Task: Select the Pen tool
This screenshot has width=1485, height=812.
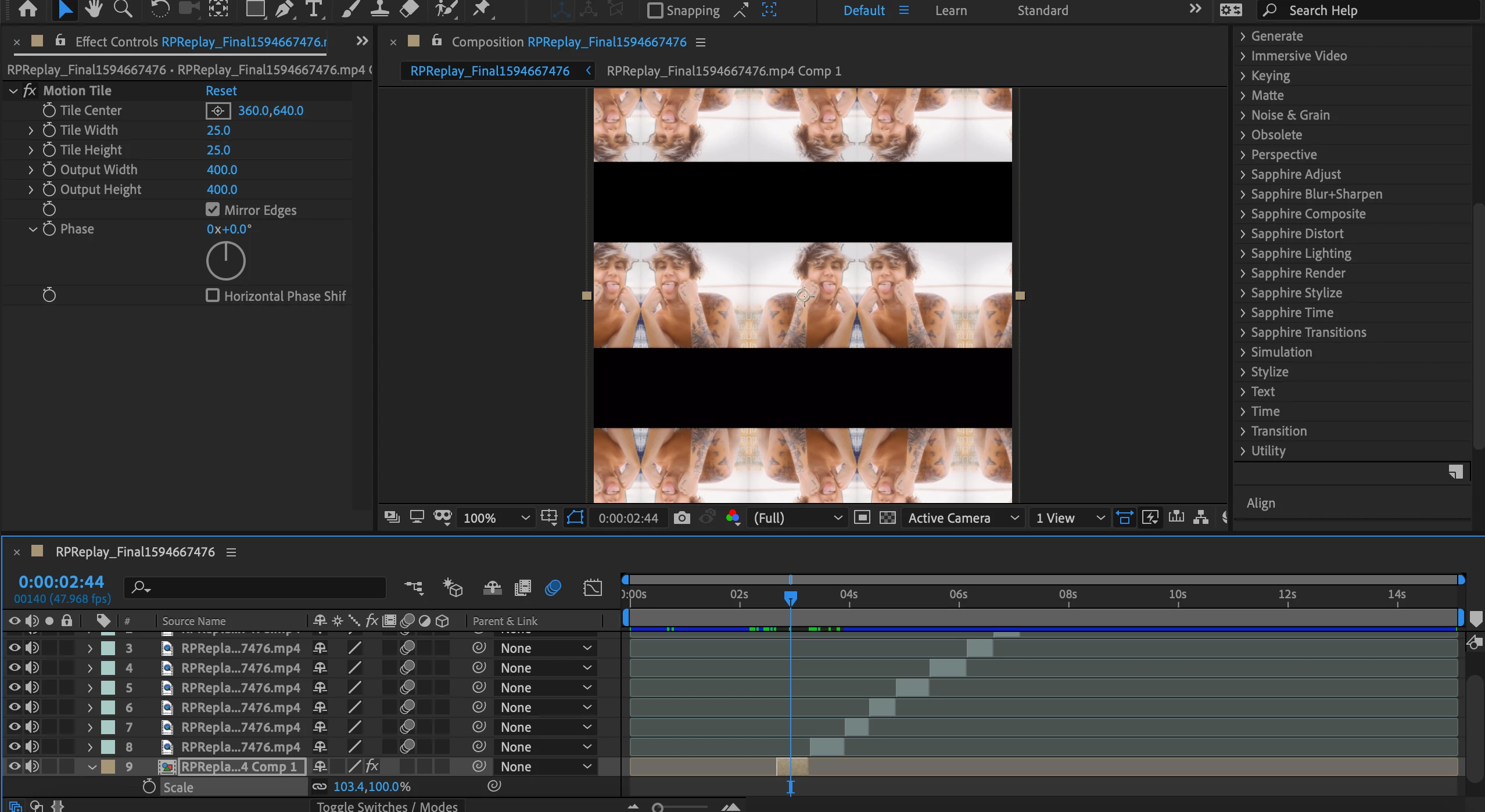Action: coord(284,9)
